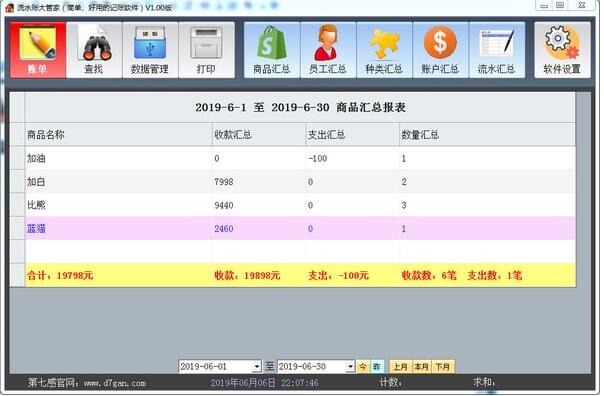604x396 pixels.
Task: Select the 比熊 product row name
Action: [x=36, y=205]
